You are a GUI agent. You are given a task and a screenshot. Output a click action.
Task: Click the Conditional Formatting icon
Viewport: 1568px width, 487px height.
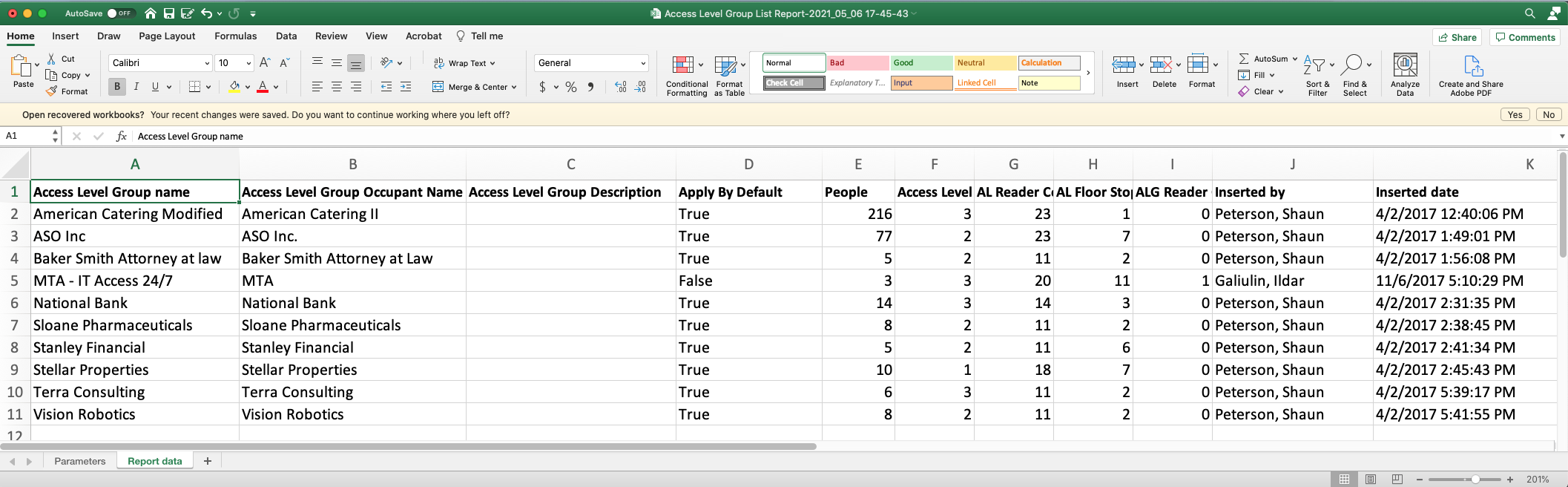point(683,66)
